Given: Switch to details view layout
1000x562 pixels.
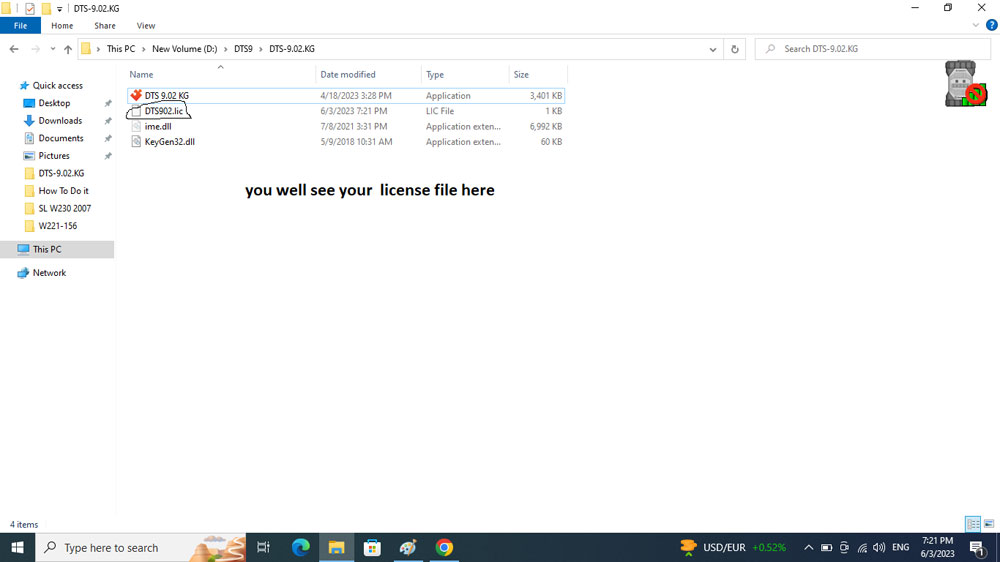Looking at the screenshot, I should pos(972,524).
